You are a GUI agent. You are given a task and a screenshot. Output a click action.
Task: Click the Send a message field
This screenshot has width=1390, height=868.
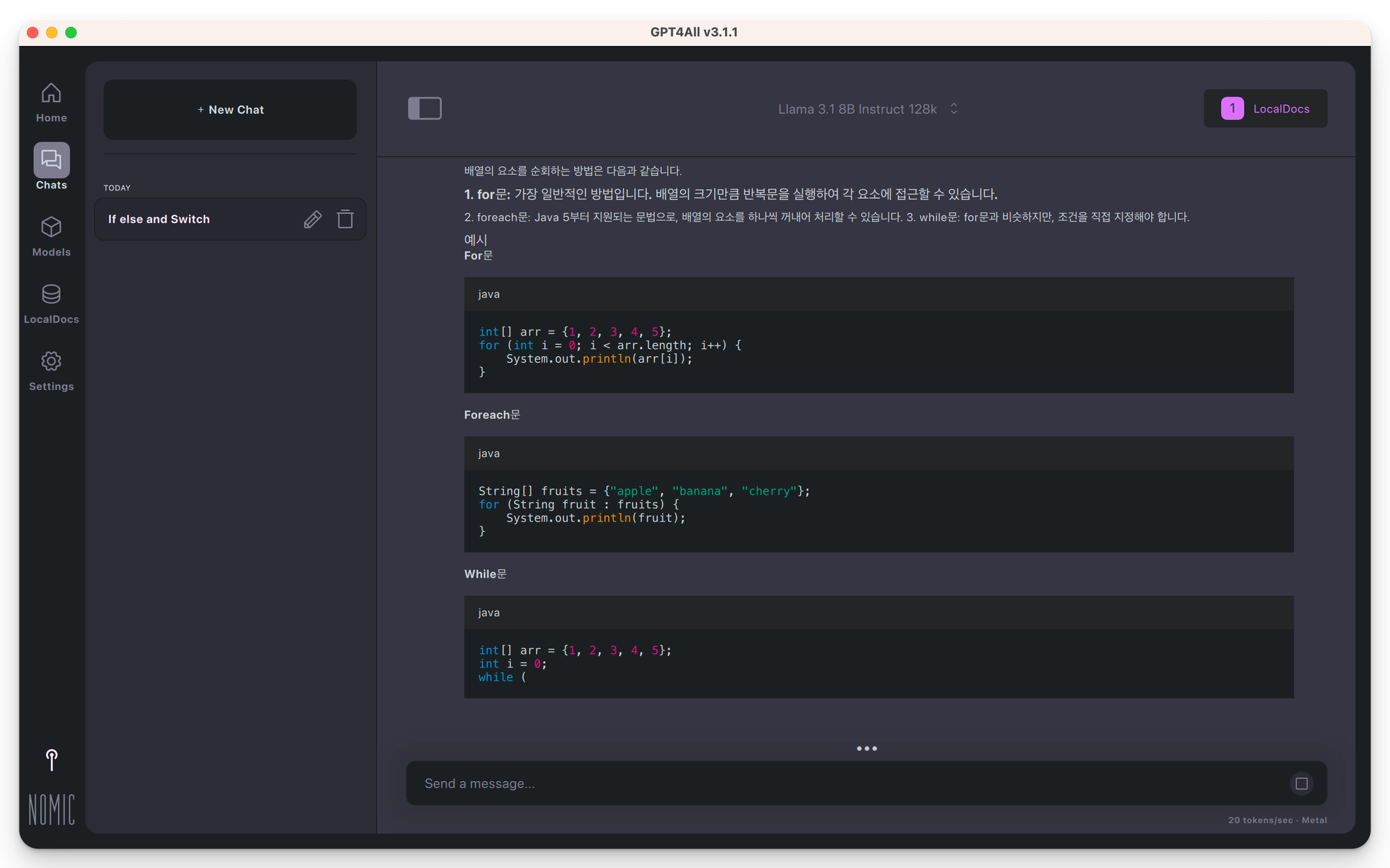pyautogui.click(x=834, y=784)
